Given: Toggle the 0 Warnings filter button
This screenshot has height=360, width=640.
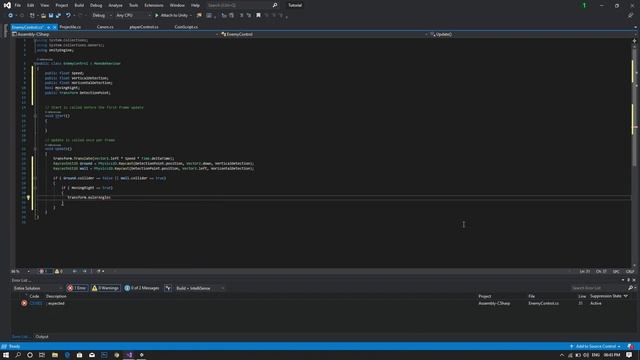Looking at the screenshot, I should pyautogui.click(x=105, y=288).
